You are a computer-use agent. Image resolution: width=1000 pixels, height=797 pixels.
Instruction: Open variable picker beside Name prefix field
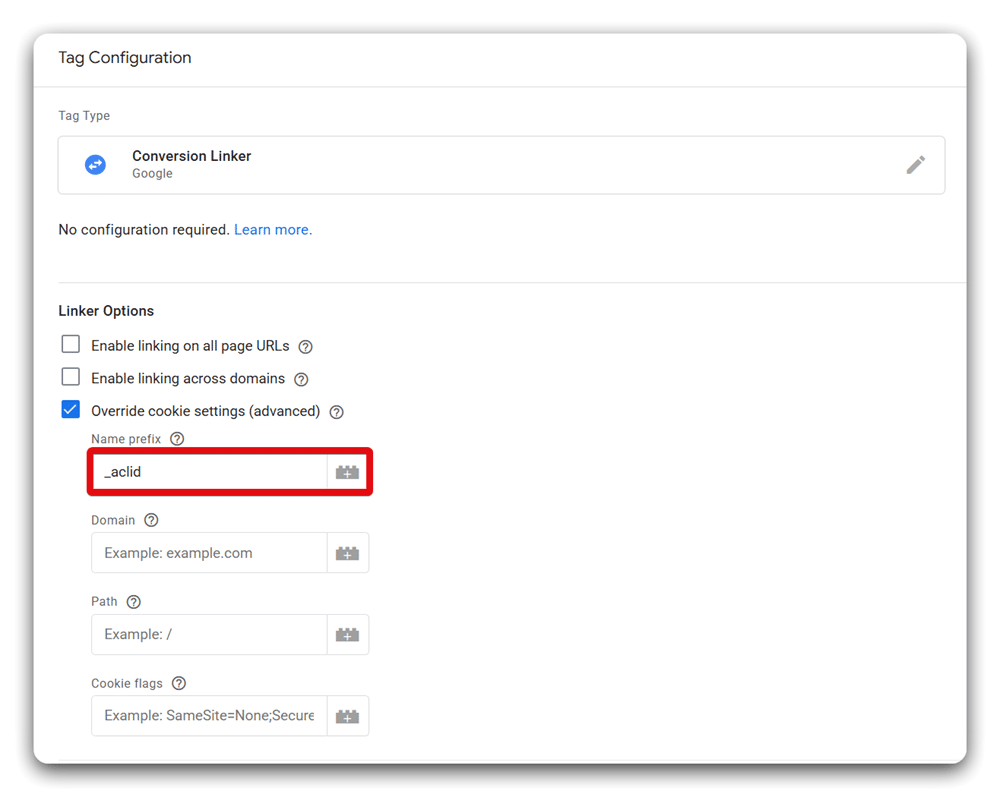(348, 471)
